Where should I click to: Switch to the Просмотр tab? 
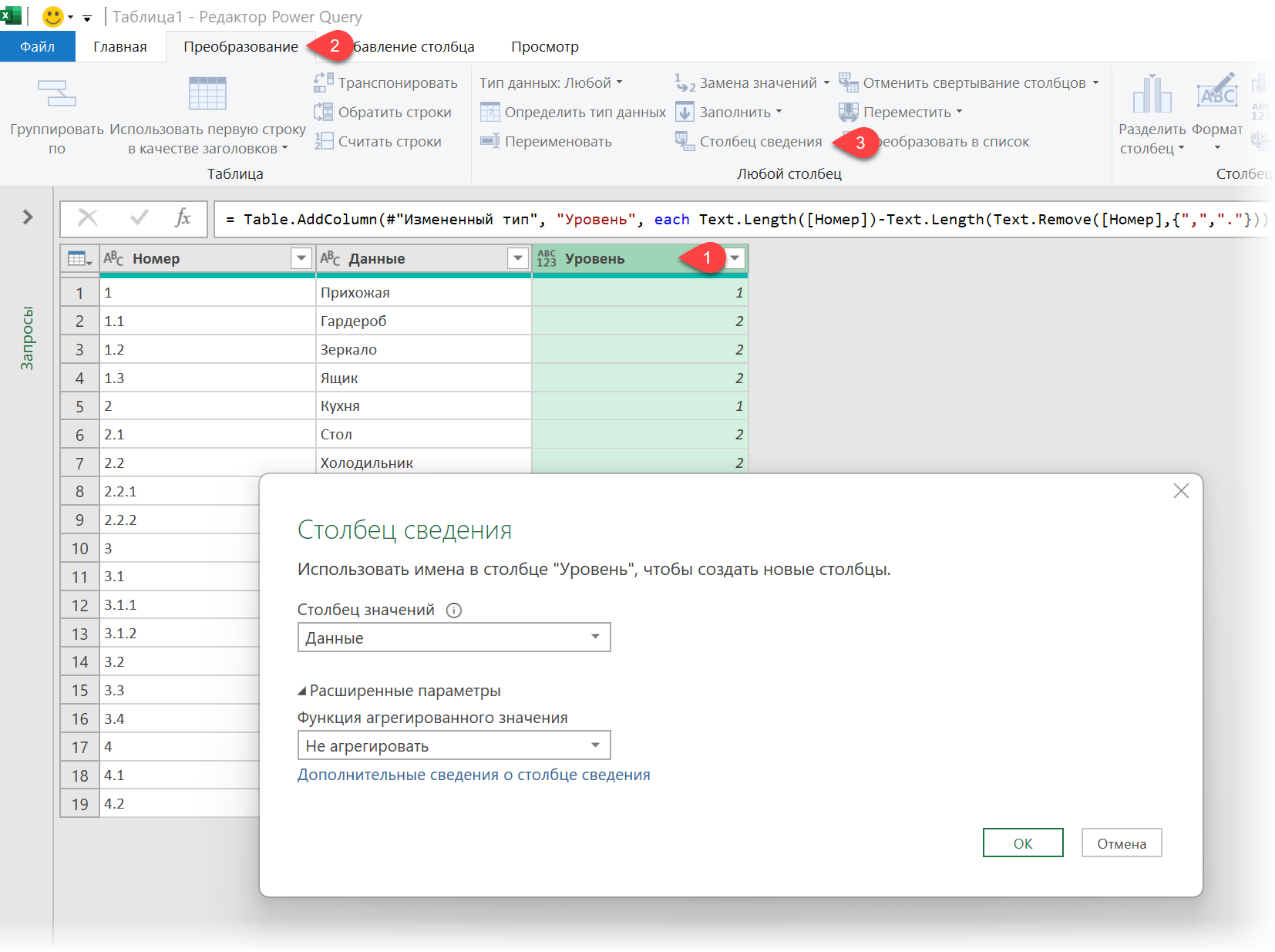point(545,46)
